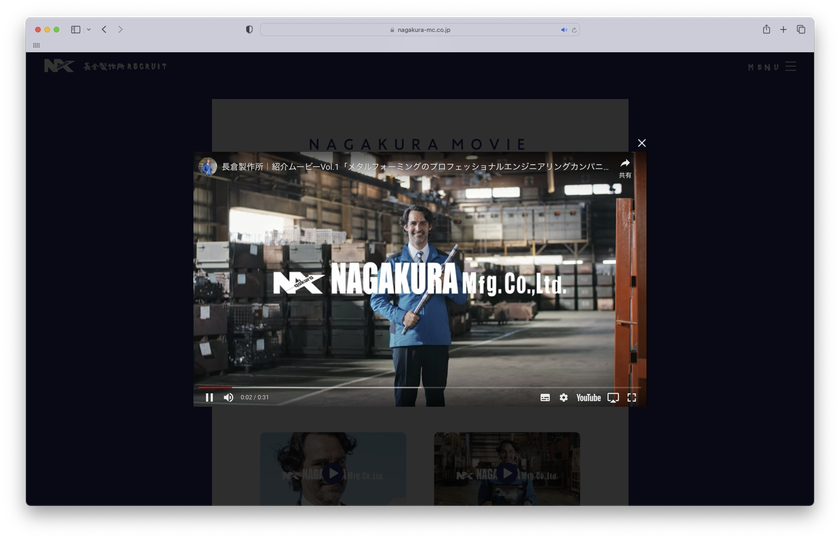This screenshot has height=540, width=840.
Task: Pause the YouTube video
Action: point(209,398)
